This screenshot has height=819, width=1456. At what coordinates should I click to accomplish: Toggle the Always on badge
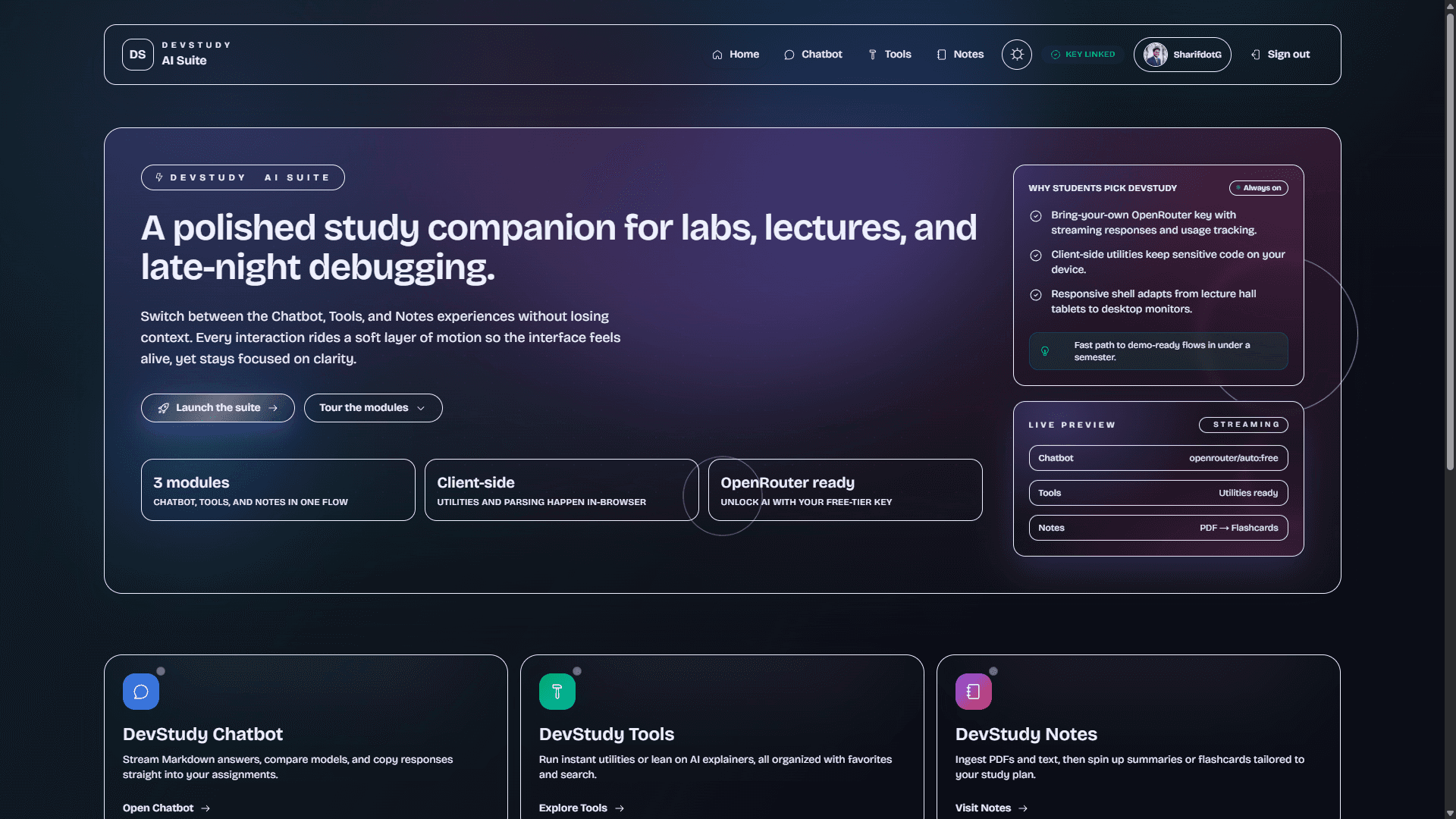pyautogui.click(x=1258, y=187)
